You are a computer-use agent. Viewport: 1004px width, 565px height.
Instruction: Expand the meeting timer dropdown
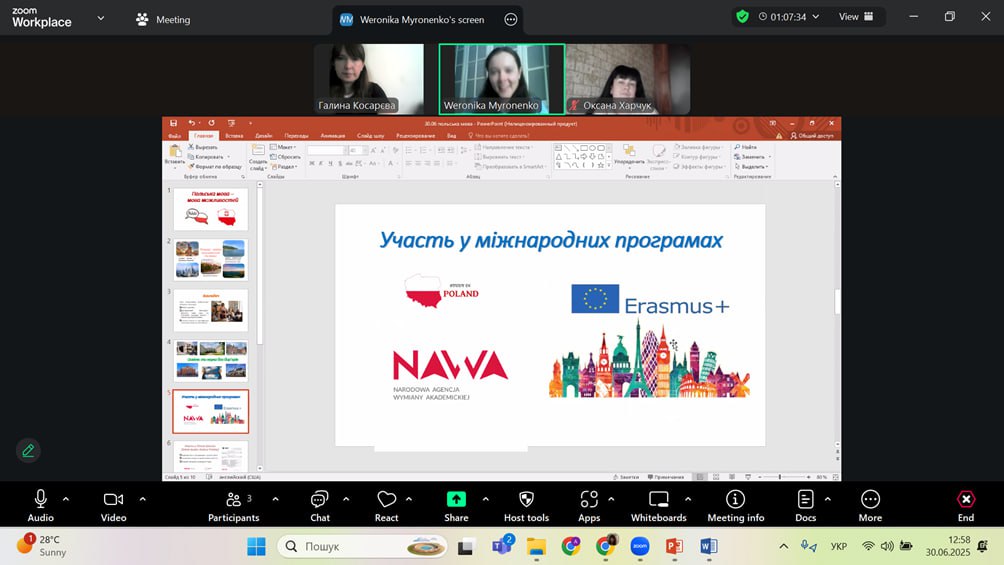pyautogui.click(x=816, y=17)
